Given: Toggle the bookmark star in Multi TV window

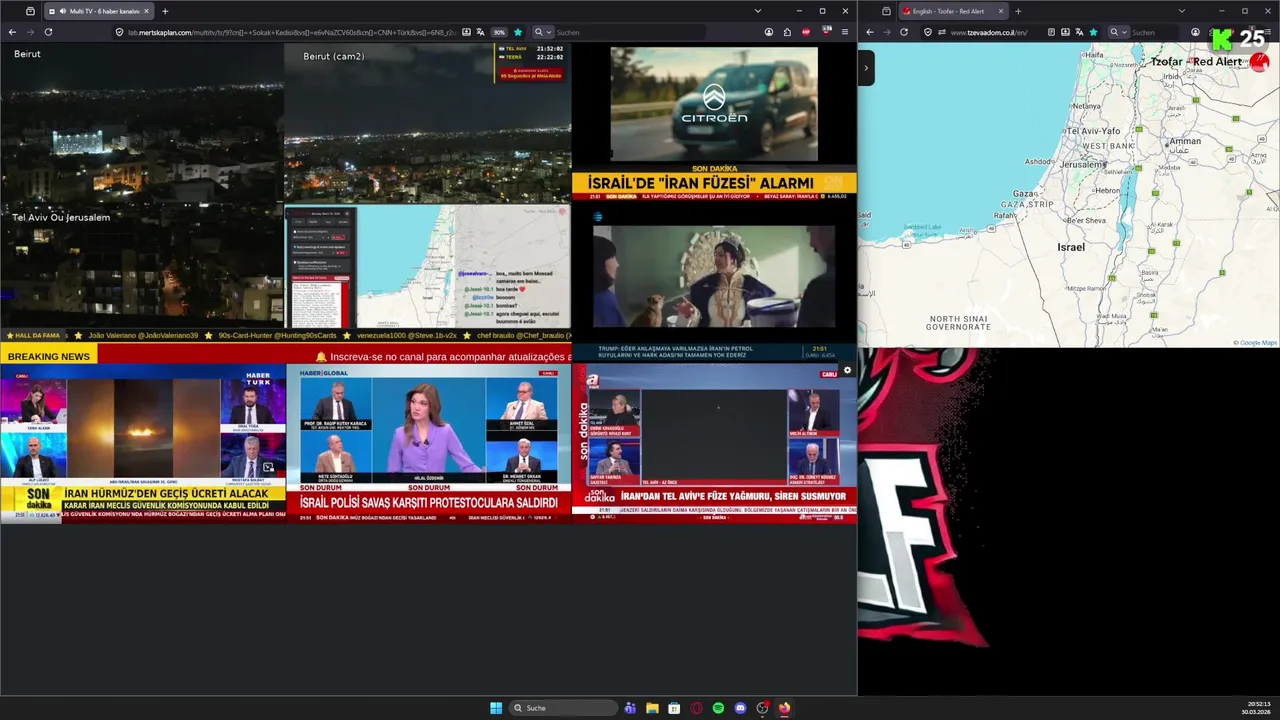Looking at the screenshot, I should (518, 32).
